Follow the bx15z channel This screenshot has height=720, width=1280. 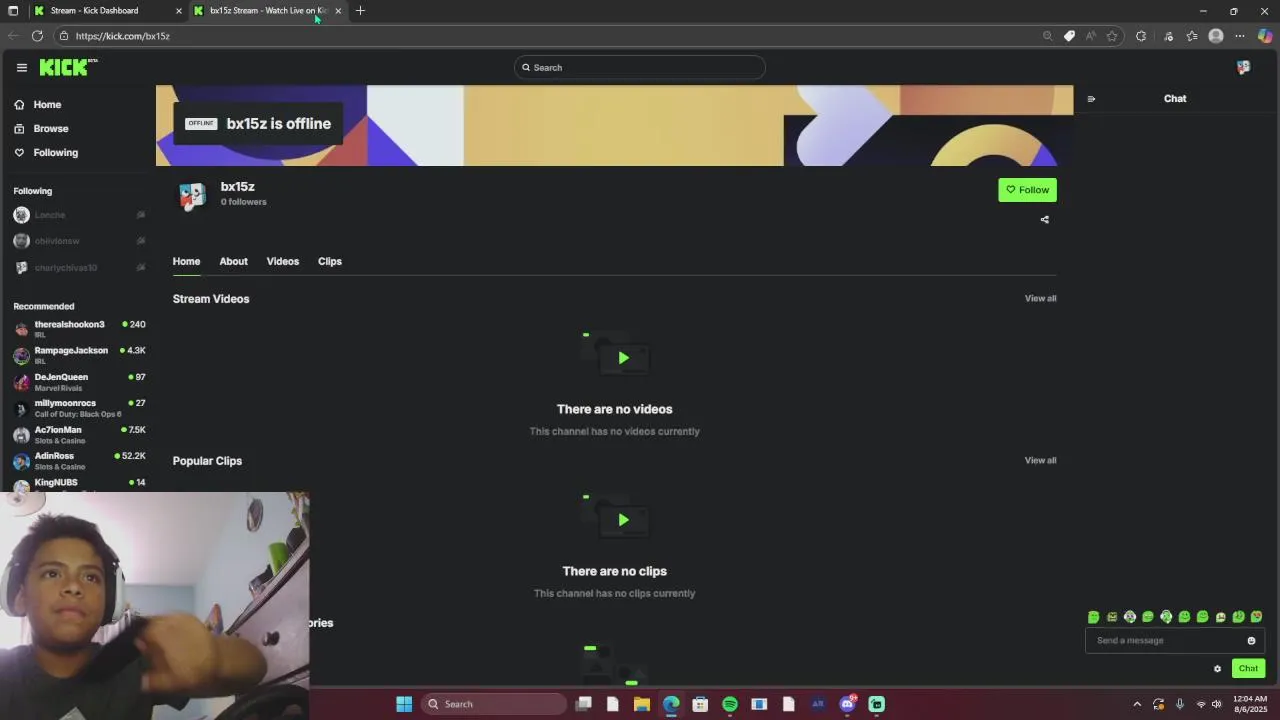(1027, 190)
